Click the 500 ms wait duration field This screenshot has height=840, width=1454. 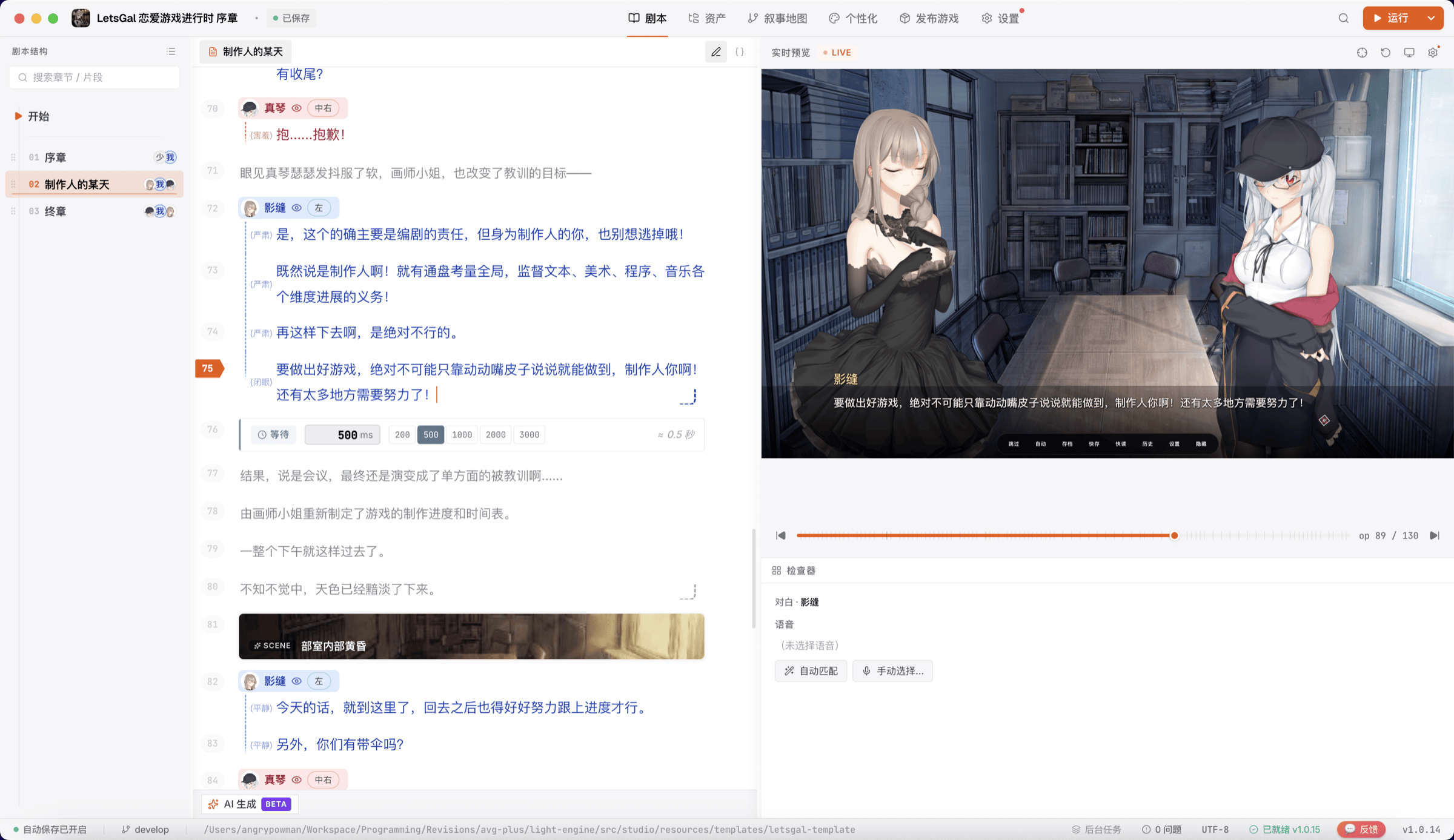click(x=342, y=435)
